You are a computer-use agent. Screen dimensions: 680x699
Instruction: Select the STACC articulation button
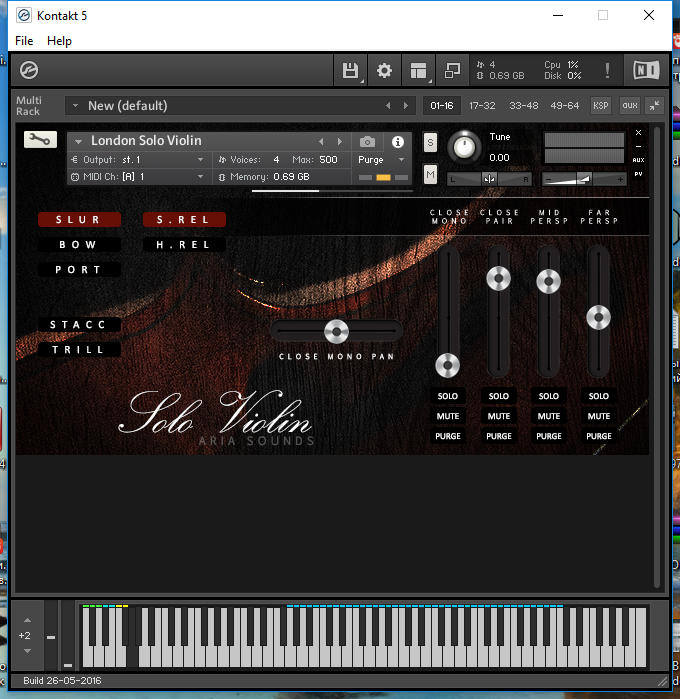[x=79, y=325]
